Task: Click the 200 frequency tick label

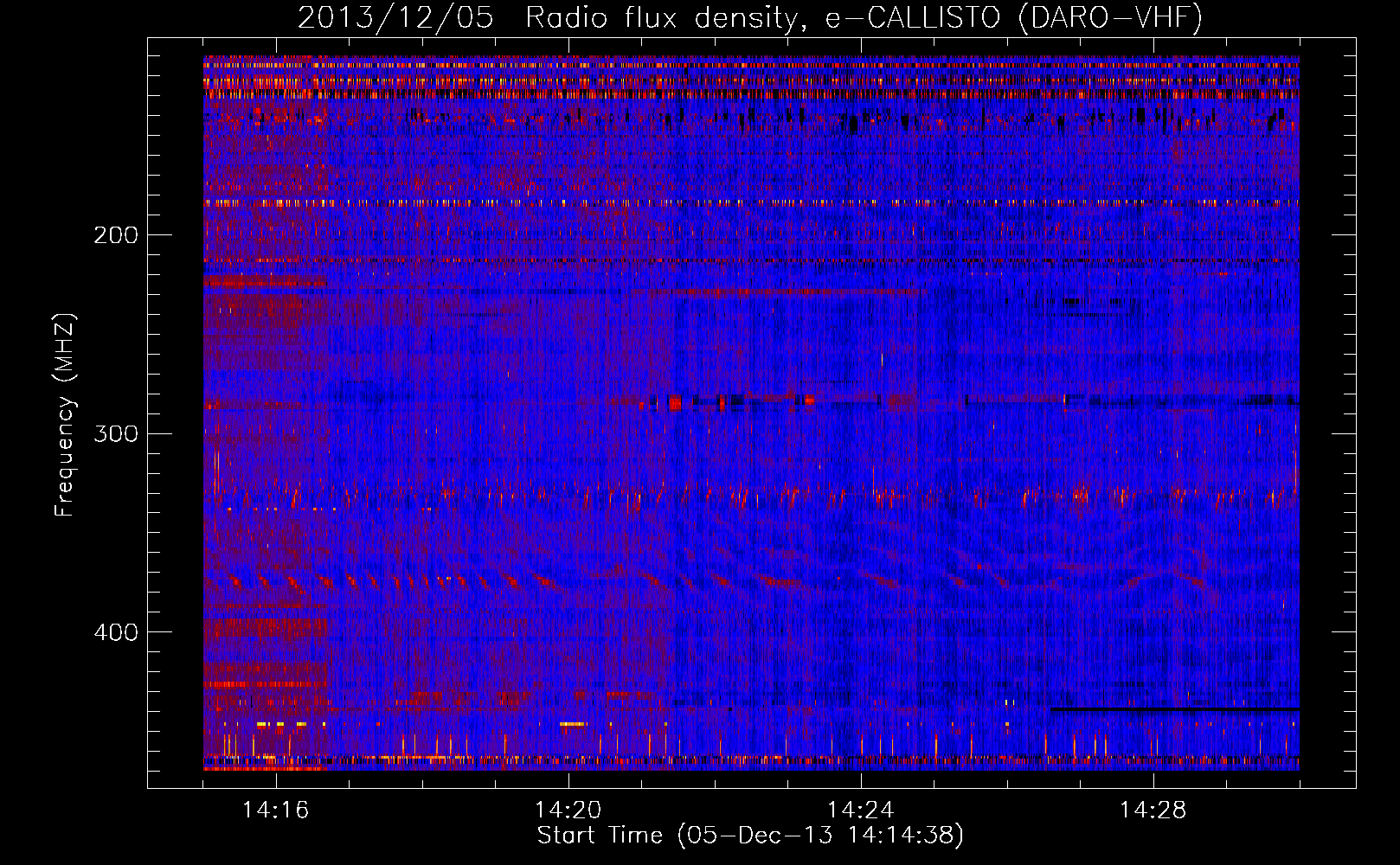Action: (116, 235)
